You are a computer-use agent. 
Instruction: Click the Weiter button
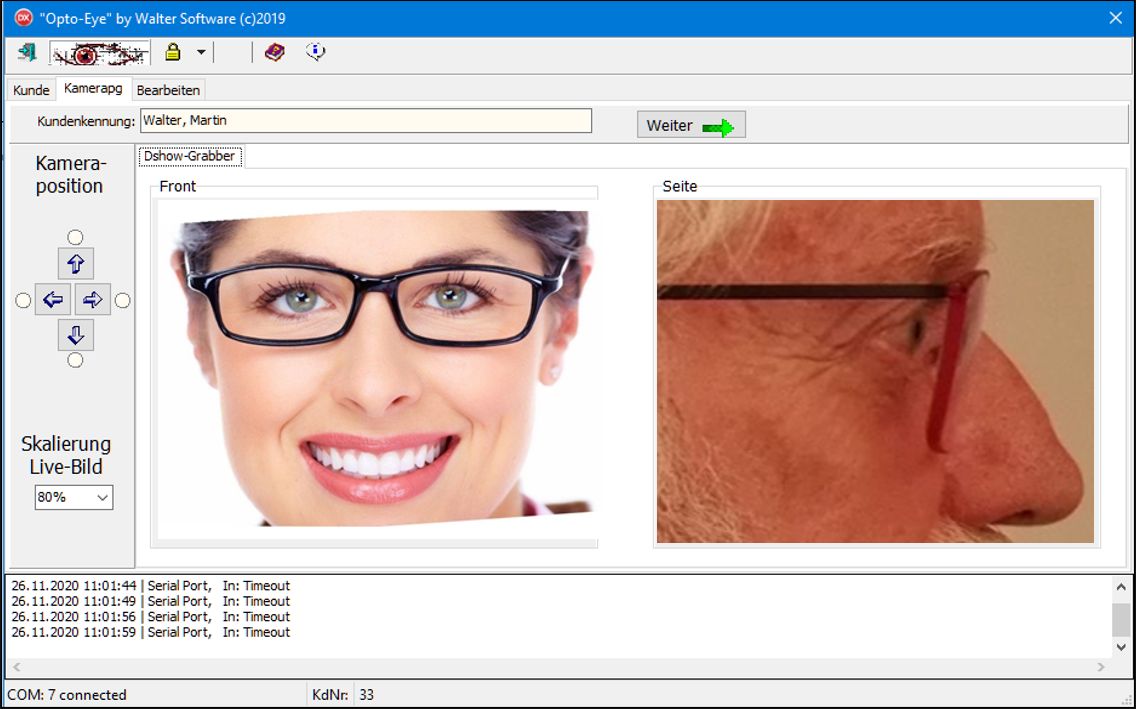coord(691,125)
